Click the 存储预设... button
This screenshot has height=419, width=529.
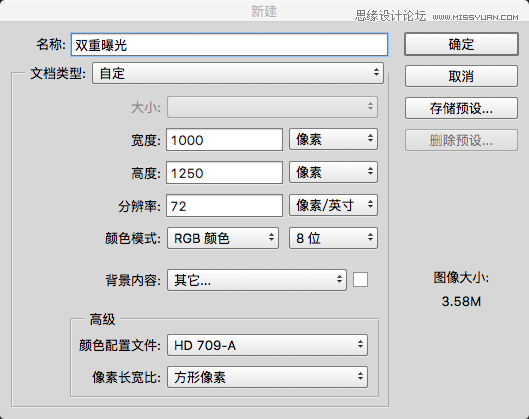pos(461,108)
